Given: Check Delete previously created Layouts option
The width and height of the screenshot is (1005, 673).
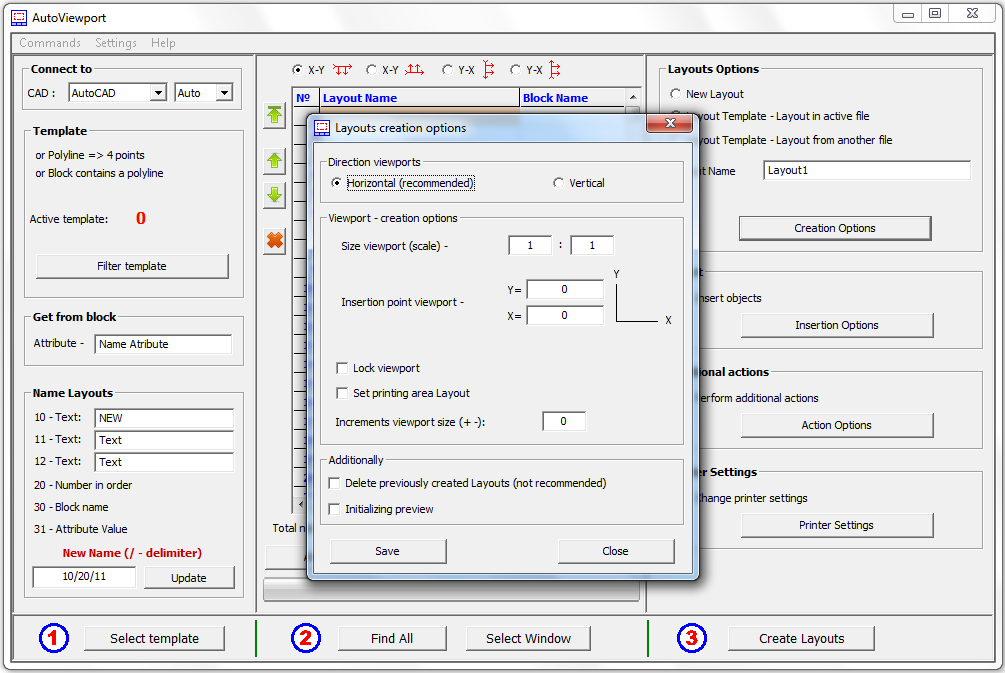Looking at the screenshot, I should (x=335, y=483).
